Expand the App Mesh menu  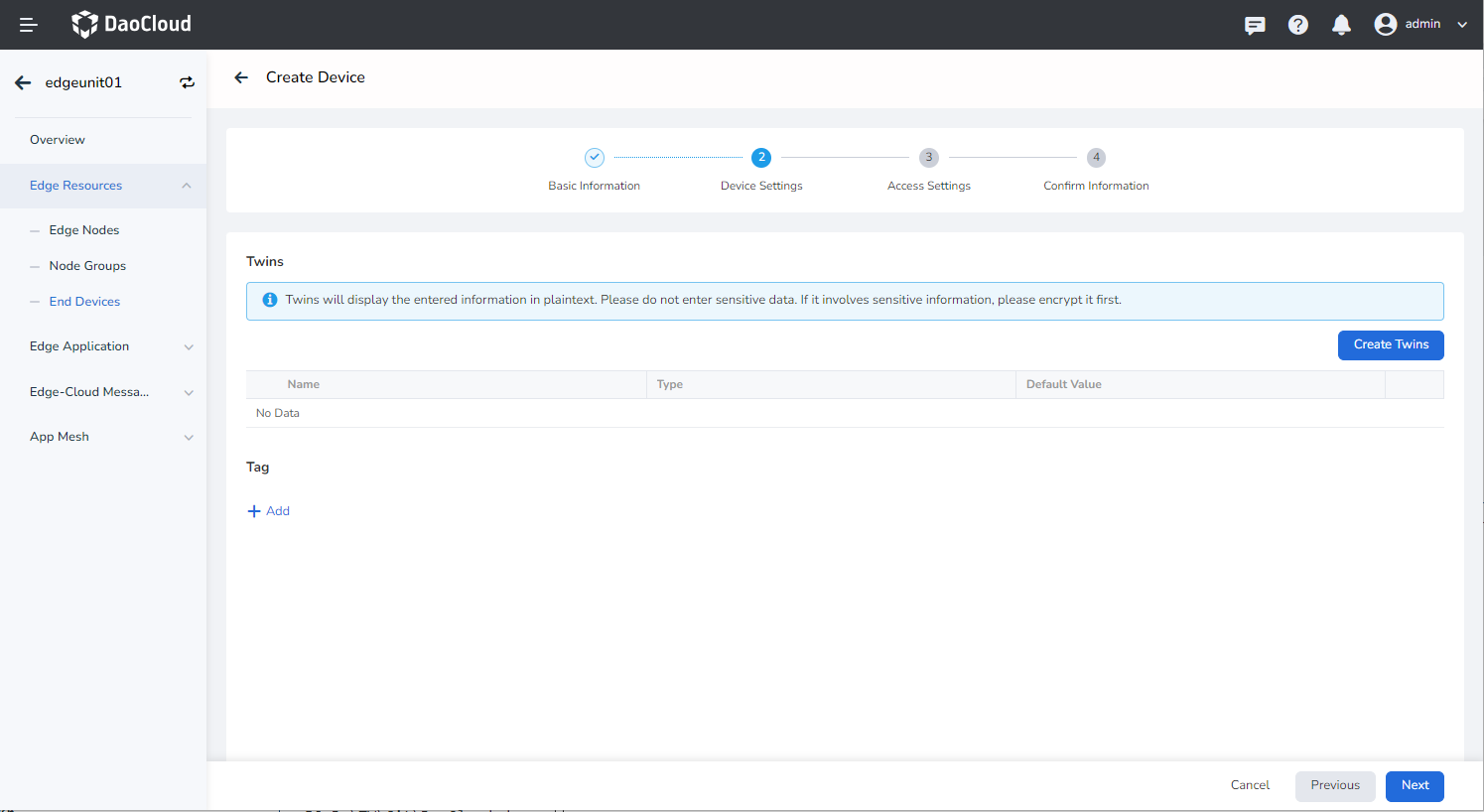pyautogui.click(x=188, y=438)
